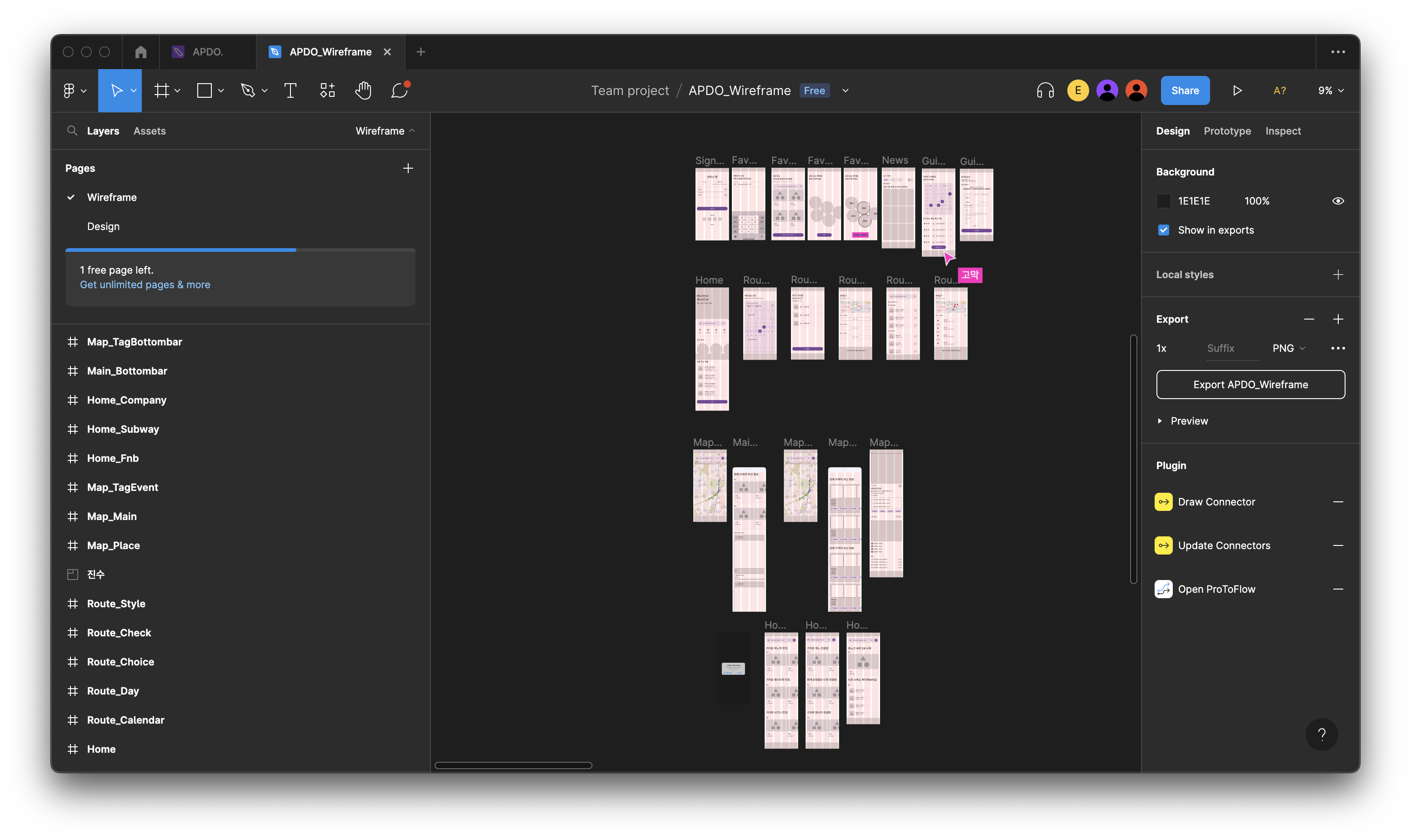This screenshot has width=1411, height=840.
Task: Open the zoom level dropdown
Action: (x=1330, y=90)
